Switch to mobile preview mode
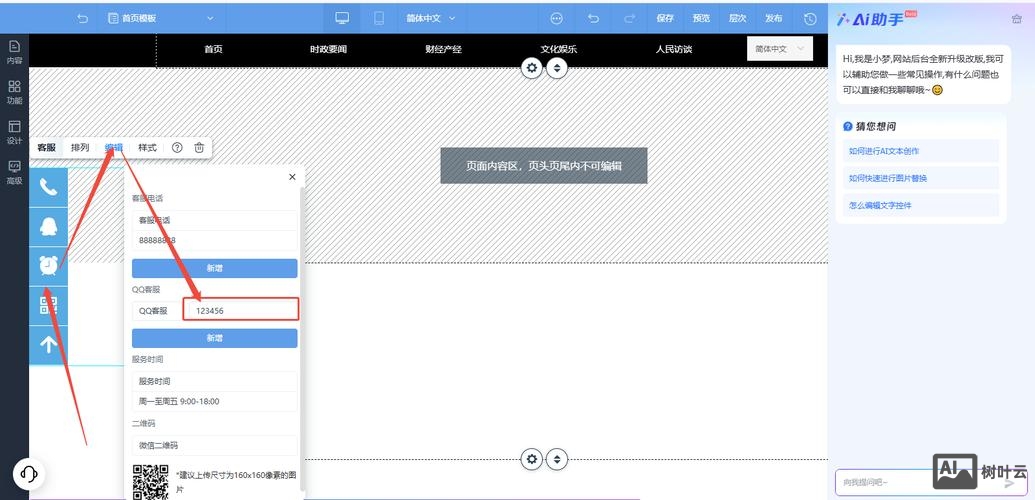The height and width of the screenshot is (500, 1035). pyautogui.click(x=379, y=18)
